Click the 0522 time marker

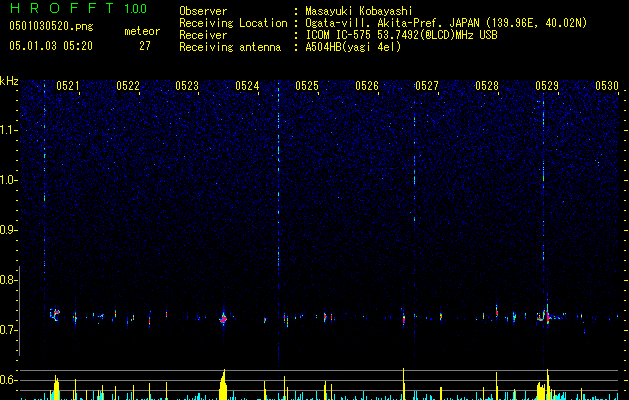pos(128,86)
